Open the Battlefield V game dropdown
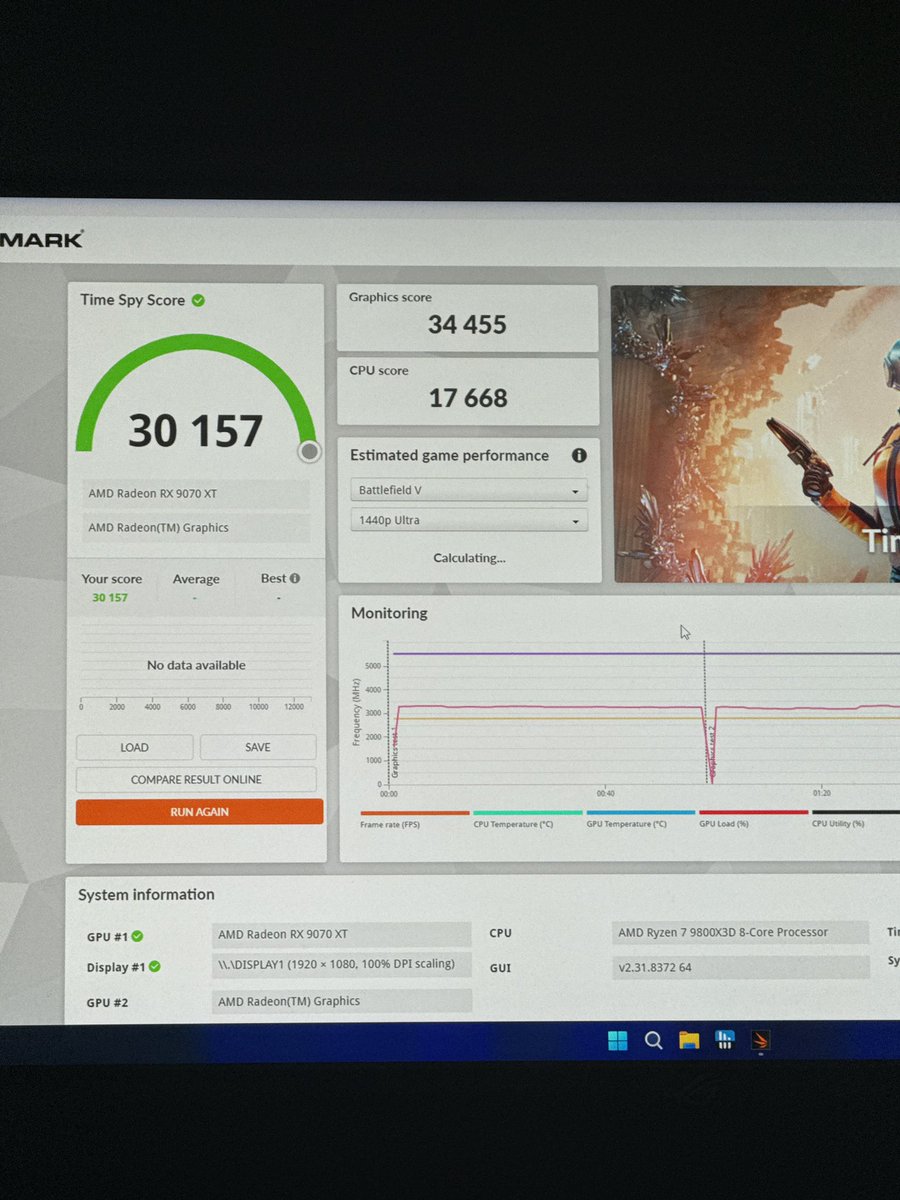The width and height of the screenshot is (900, 1200). click(x=469, y=491)
